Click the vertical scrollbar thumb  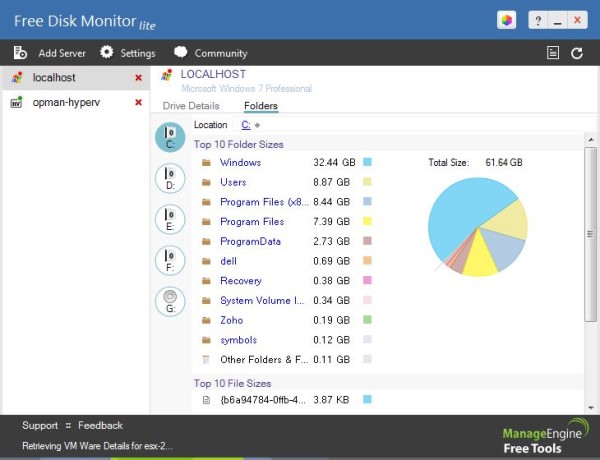click(591, 234)
